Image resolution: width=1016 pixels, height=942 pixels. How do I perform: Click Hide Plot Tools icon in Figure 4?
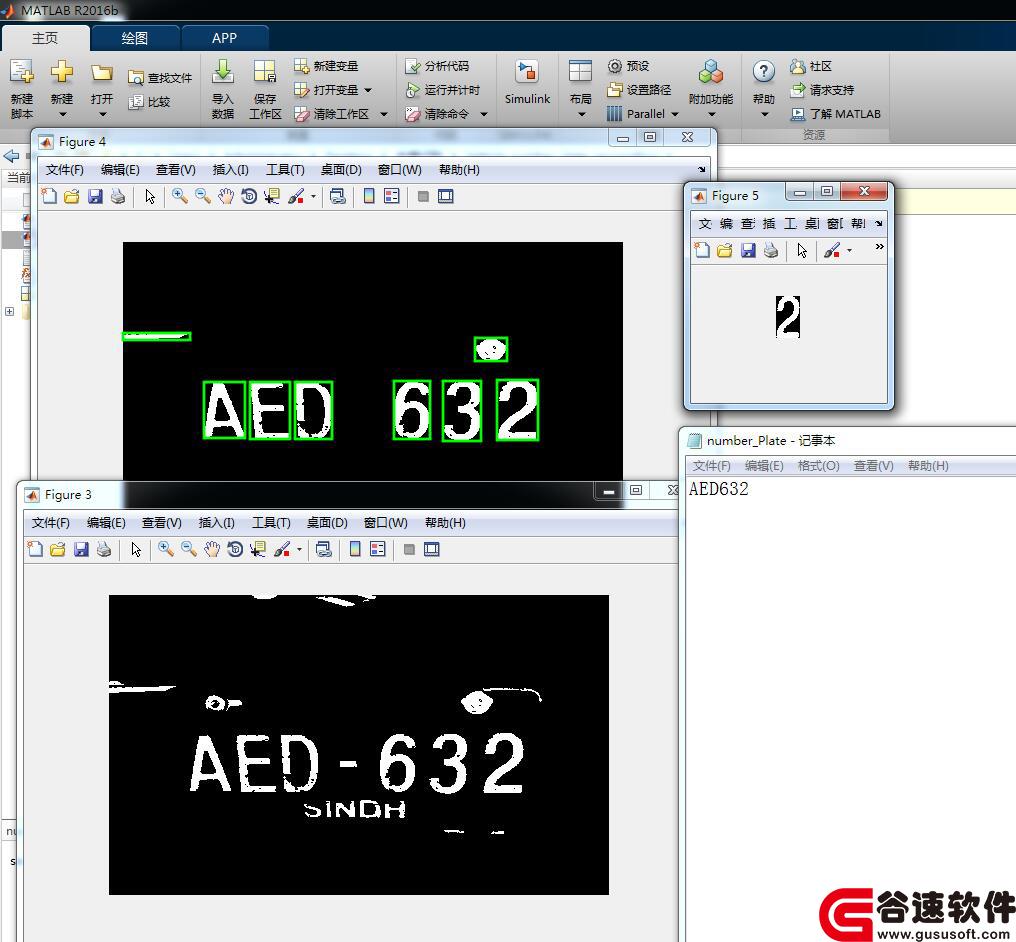click(422, 196)
